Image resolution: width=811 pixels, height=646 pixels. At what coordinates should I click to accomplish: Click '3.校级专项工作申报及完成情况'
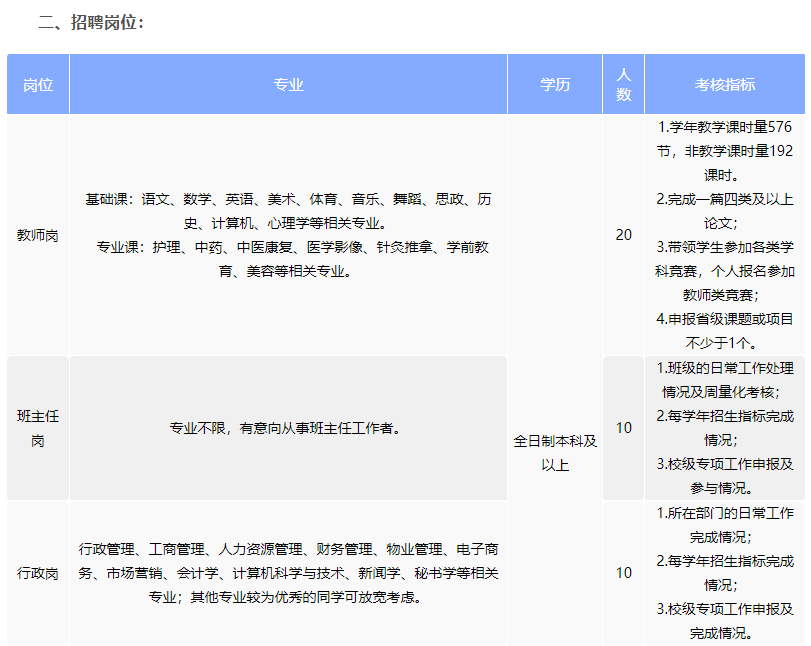coord(725,621)
